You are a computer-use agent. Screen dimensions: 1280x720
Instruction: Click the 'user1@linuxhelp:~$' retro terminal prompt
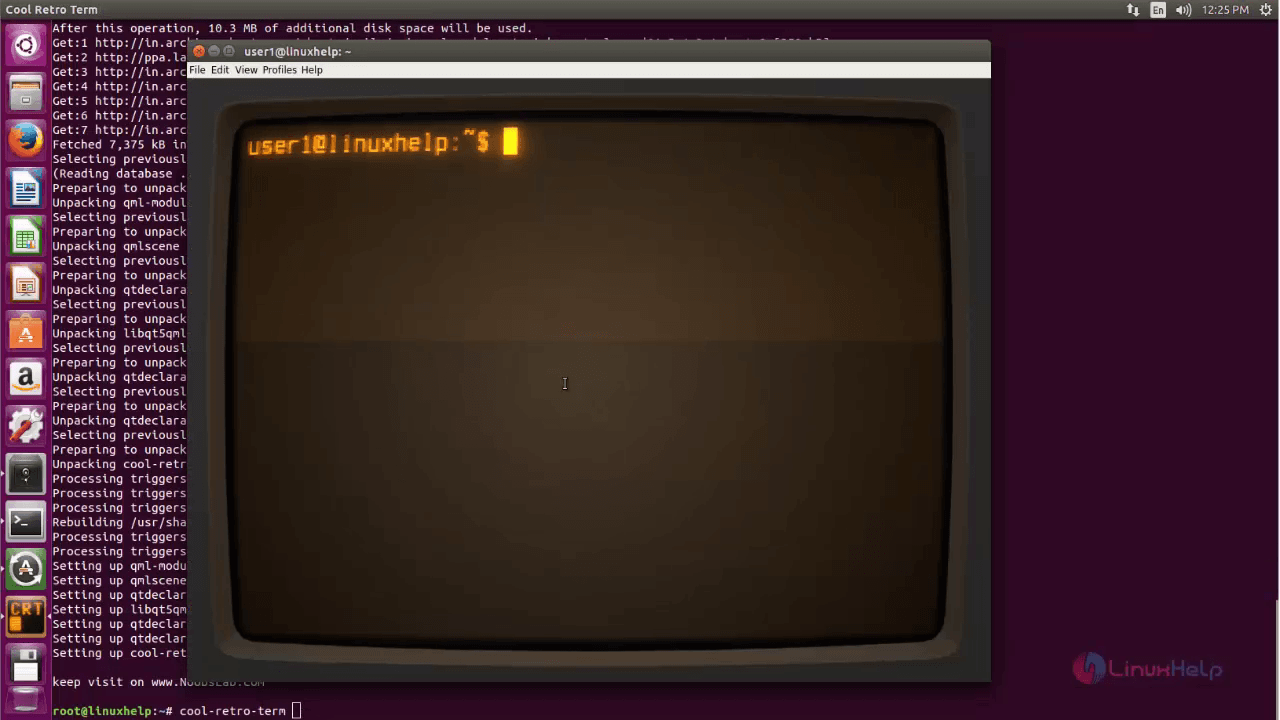(368, 143)
